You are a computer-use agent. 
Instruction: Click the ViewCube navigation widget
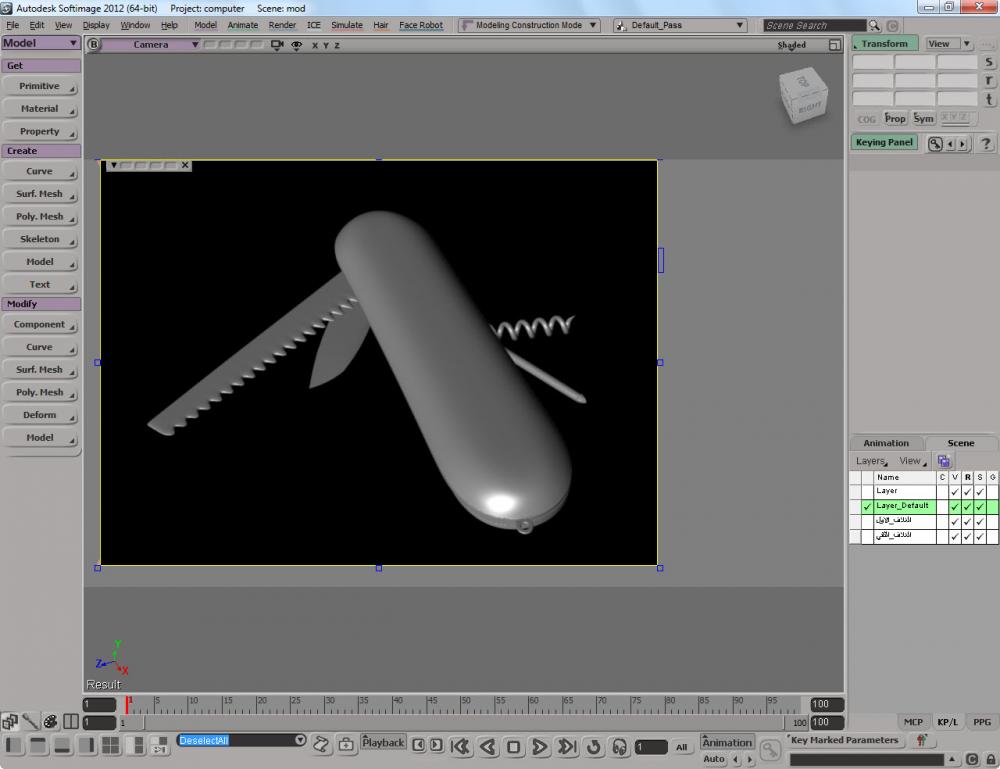click(804, 96)
